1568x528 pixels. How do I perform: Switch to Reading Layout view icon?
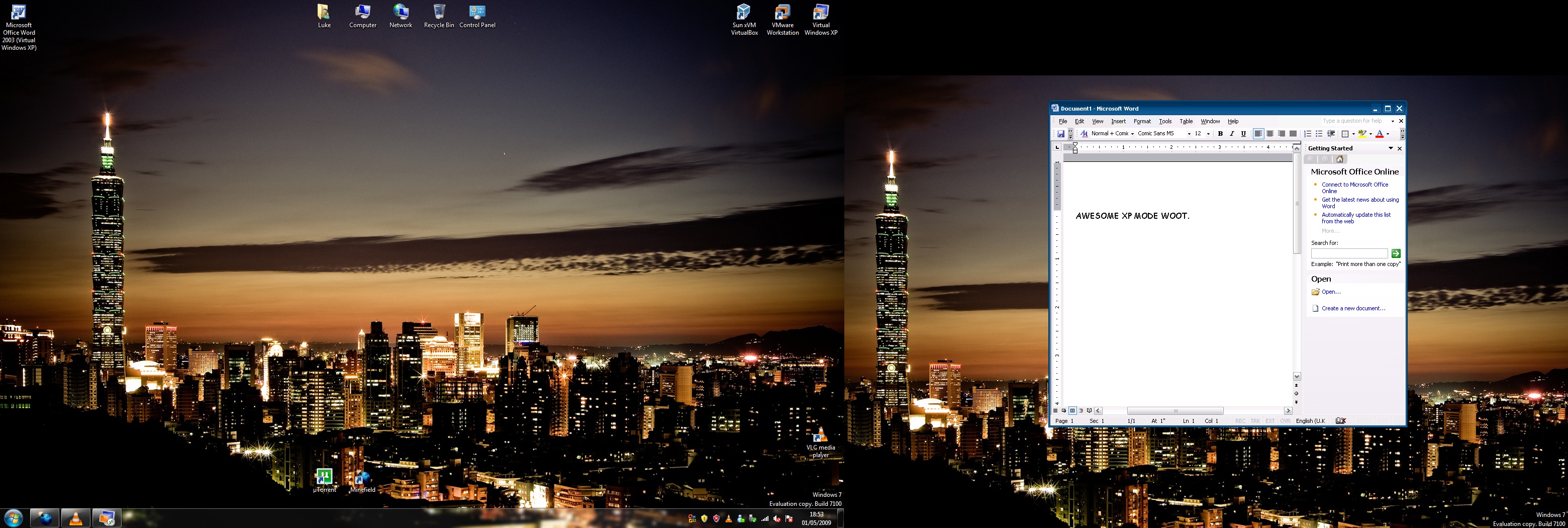pyautogui.click(x=1090, y=411)
